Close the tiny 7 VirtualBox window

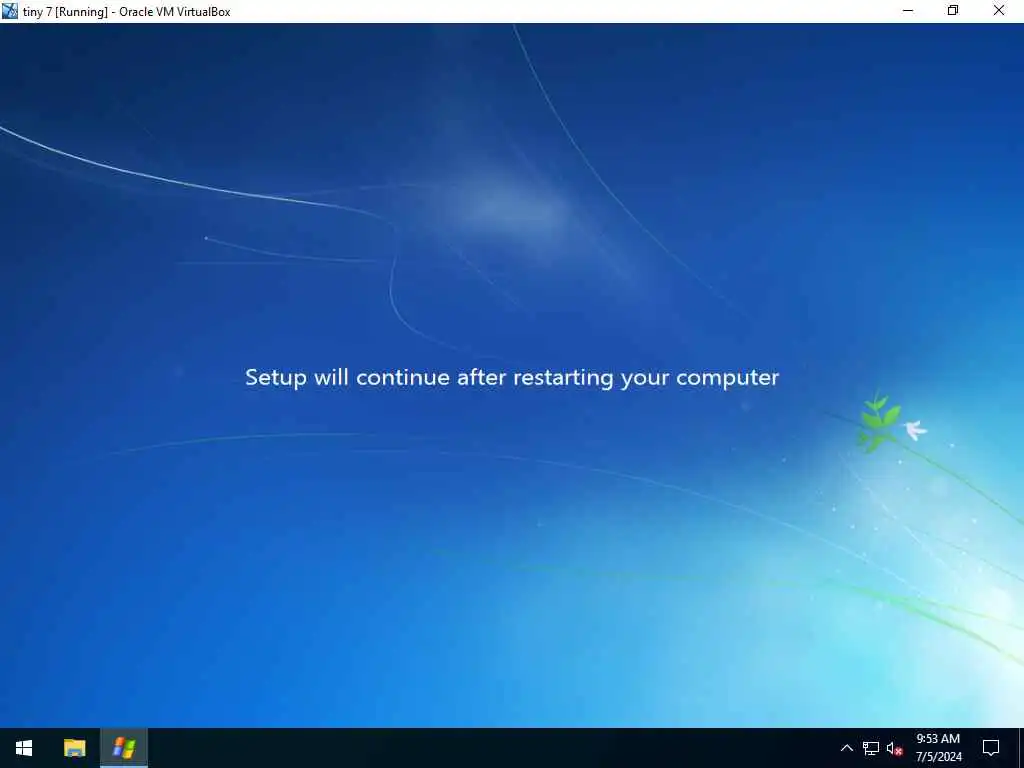click(999, 11)
